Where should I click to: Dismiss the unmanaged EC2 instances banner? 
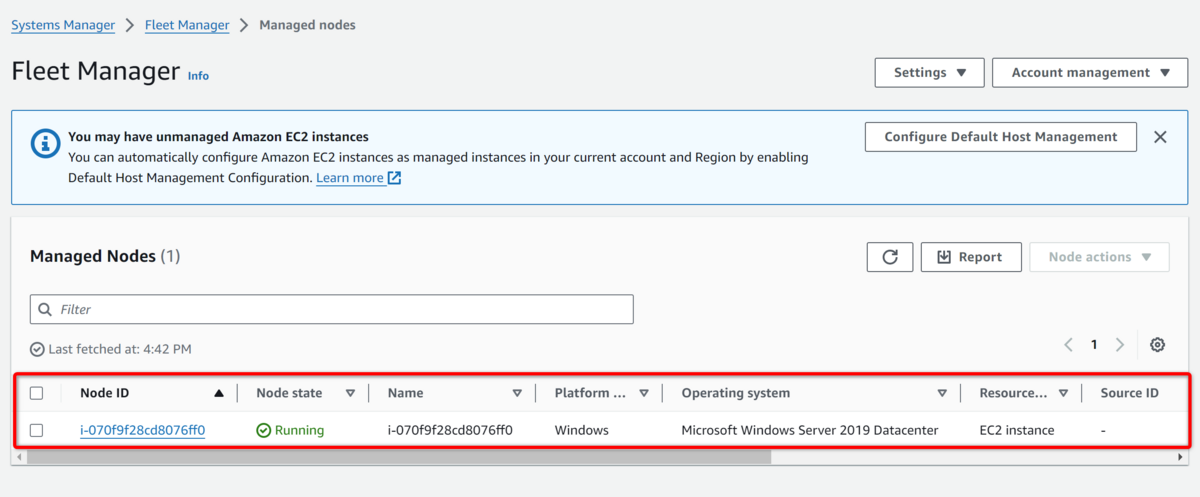(x=1160, y=137)
